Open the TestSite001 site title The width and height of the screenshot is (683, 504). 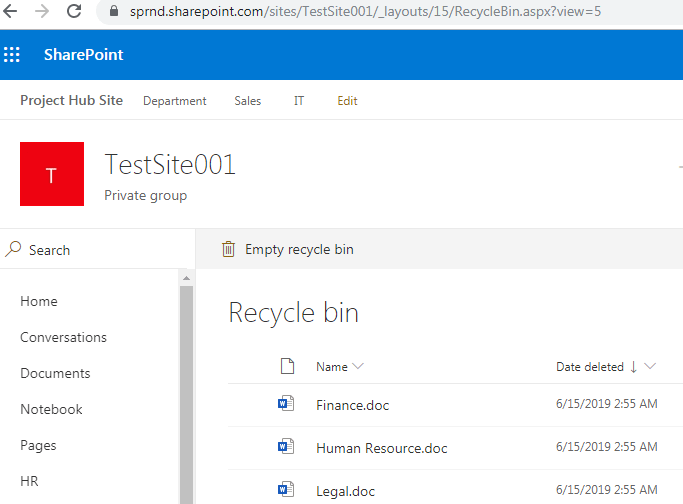click(x=170, y=165)
